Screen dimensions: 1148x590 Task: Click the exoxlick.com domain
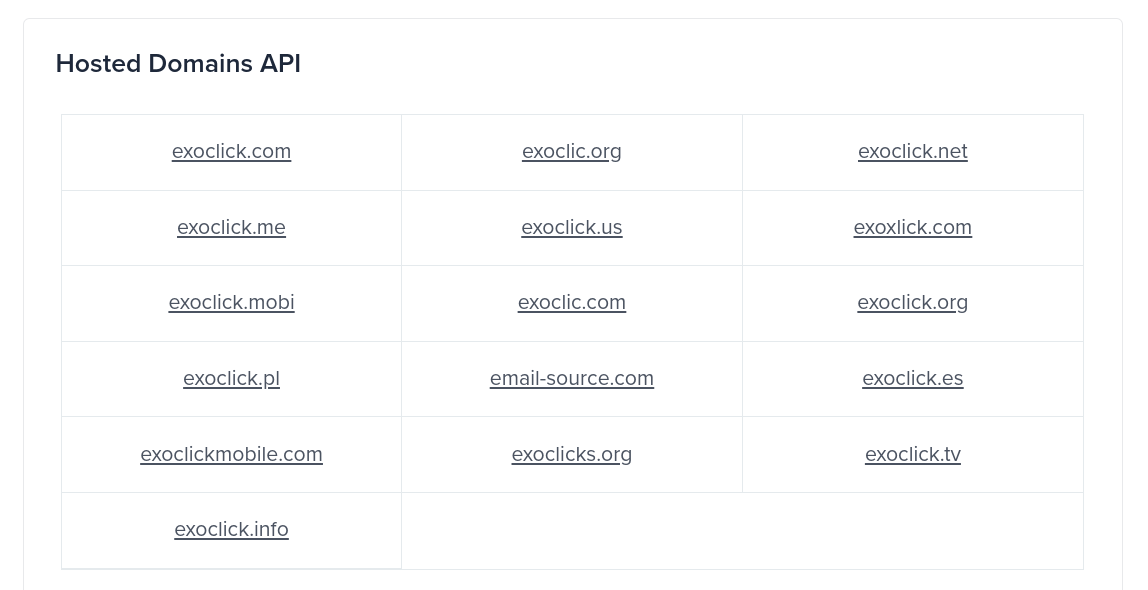point(912,227)
